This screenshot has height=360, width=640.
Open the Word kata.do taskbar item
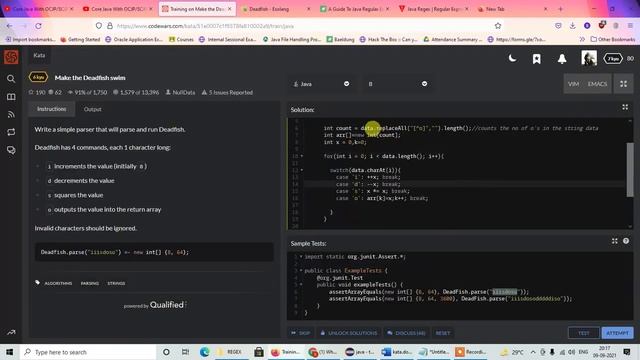tap(397, 352)
